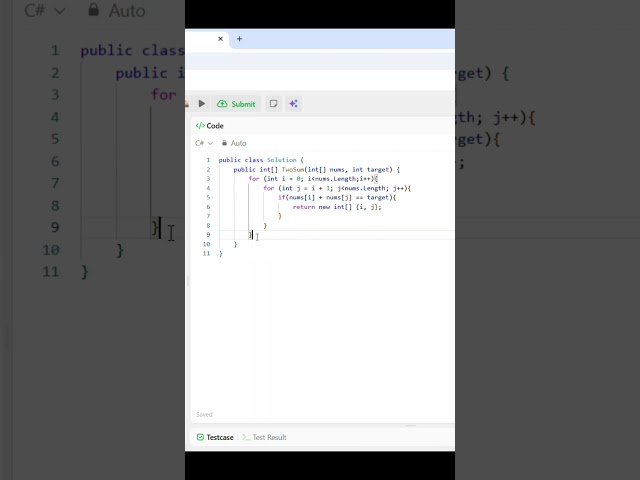The image size is (640, 480).
Task: Click closing brace on editor line 10
Action: point(236,244)
